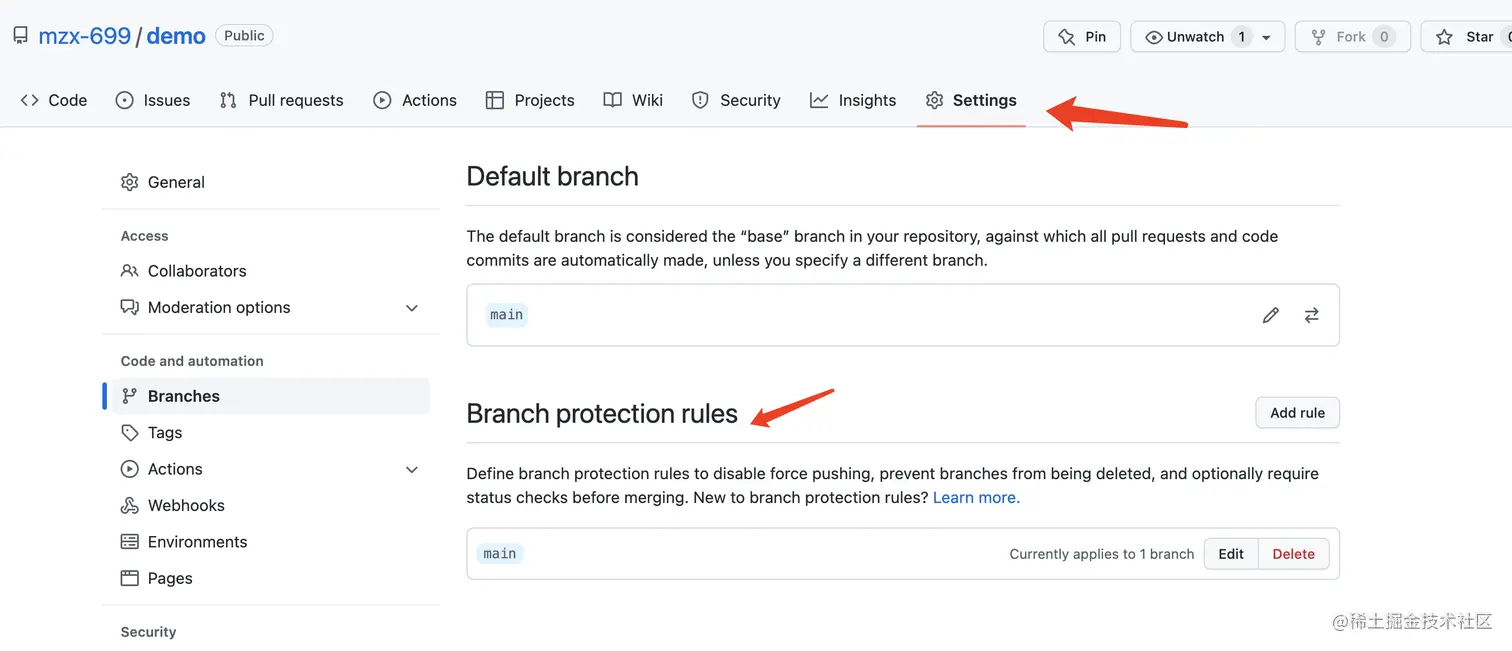Edit the main branch protection rule
The width and height of the screenshot is (1512, 651).
tap(1231, 554)
